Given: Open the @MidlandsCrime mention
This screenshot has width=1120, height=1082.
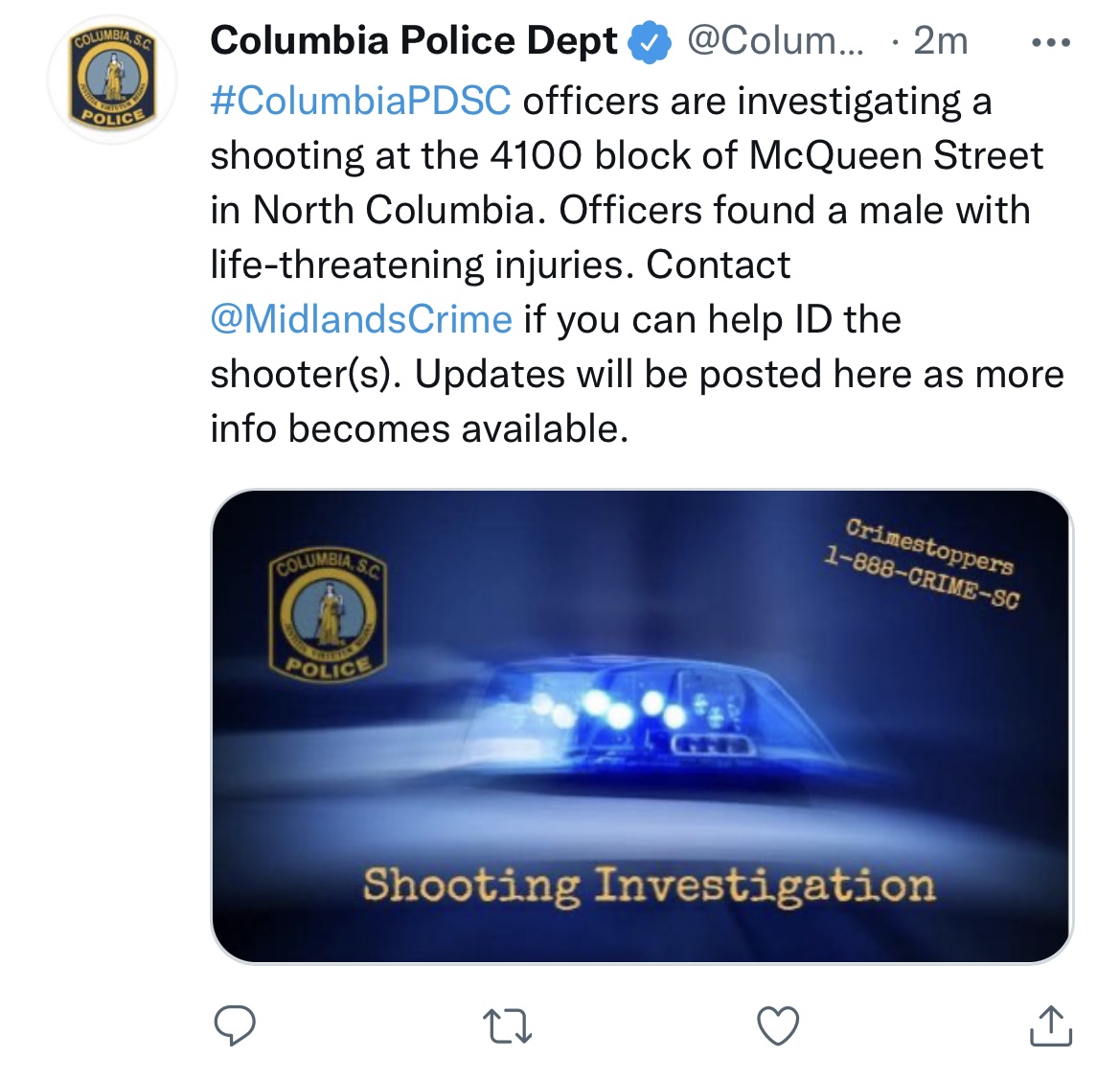Looking at the screenshot, I should (360, 319).
